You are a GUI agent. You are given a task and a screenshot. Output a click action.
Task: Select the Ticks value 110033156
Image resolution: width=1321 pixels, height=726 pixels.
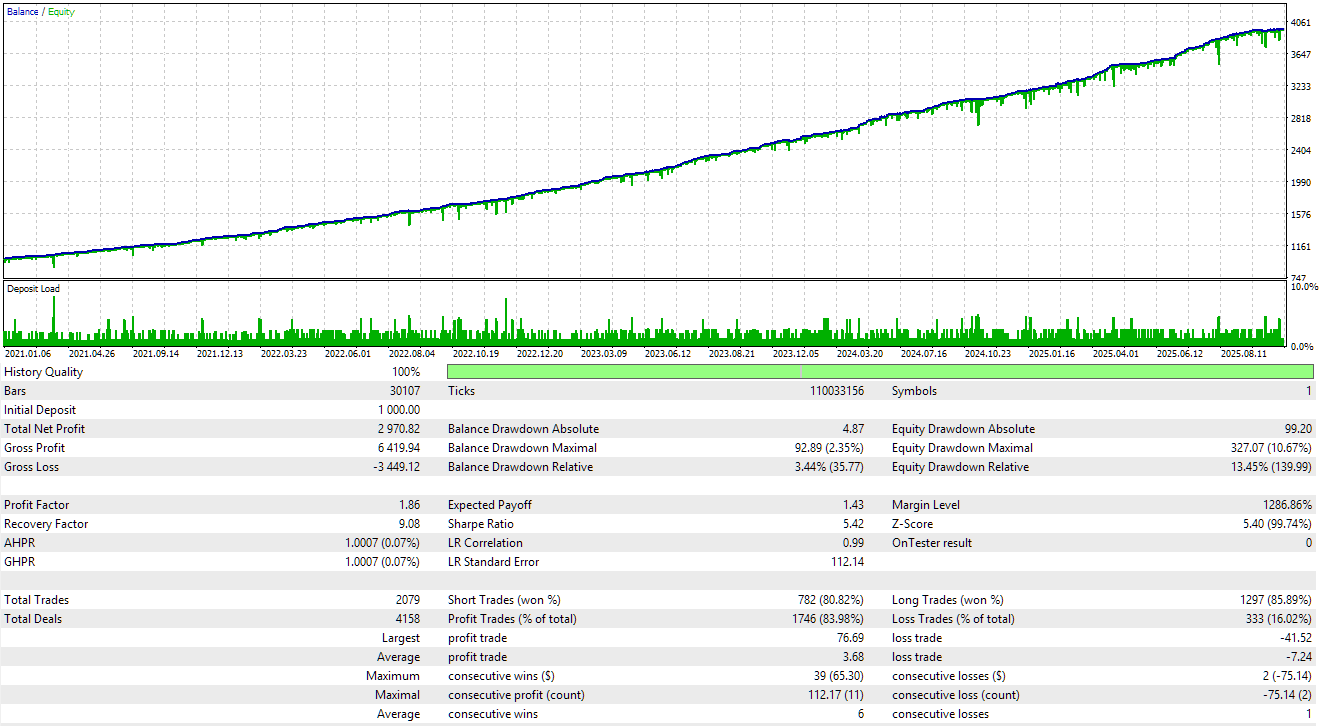click(x=837, y=391)
